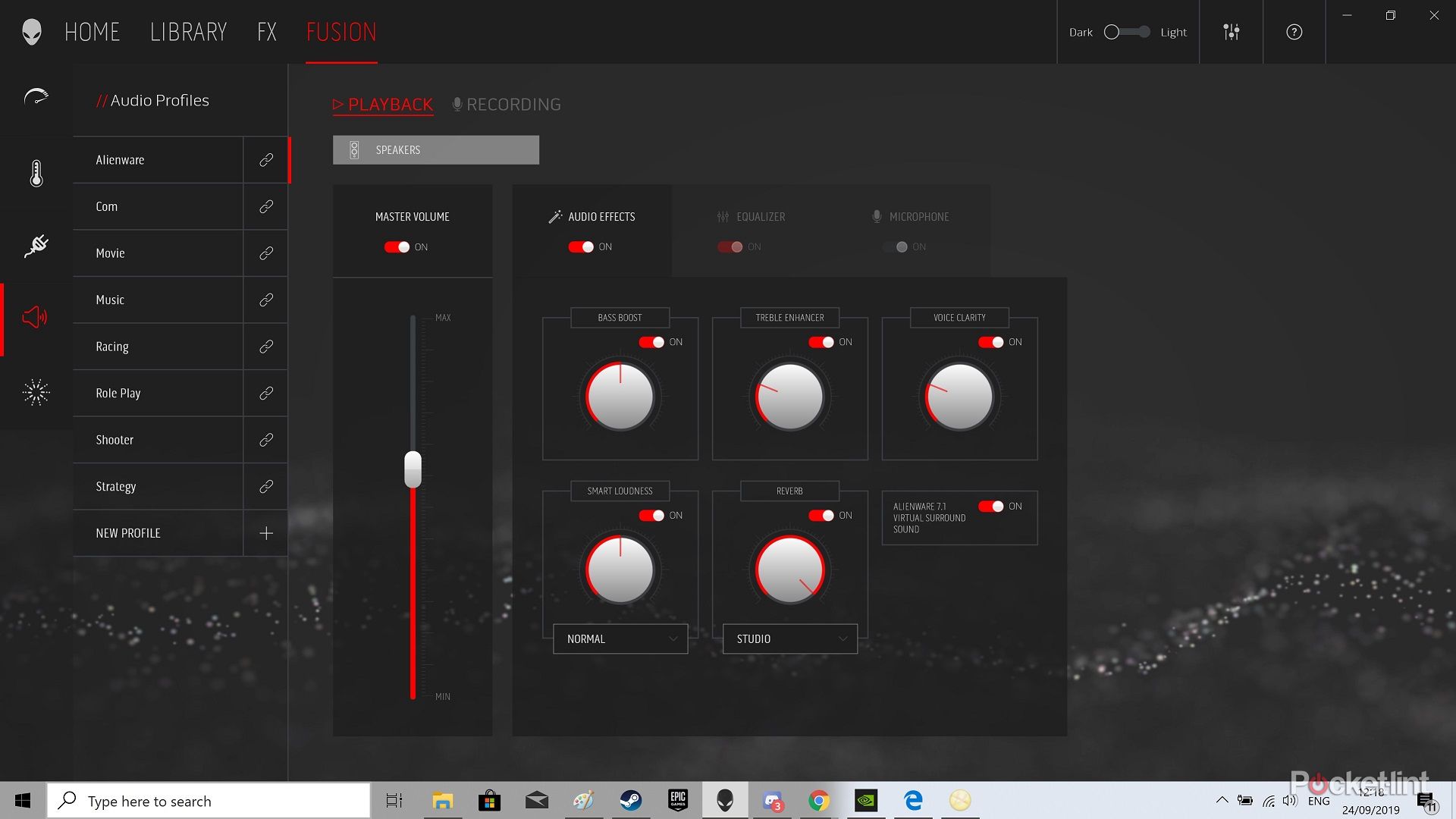
Task: Go to the LIBRARY tab
Action: point(189,32)
